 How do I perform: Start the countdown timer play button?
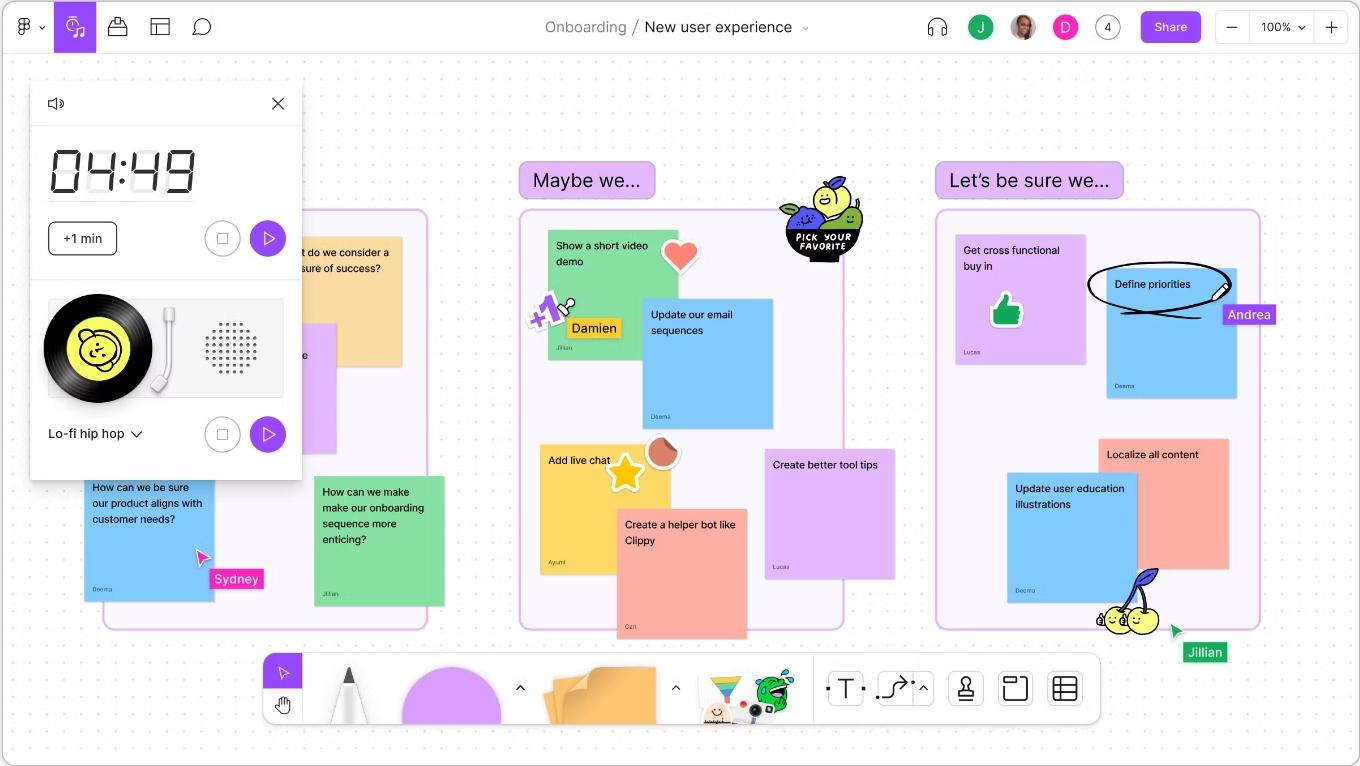coord(267,238)
